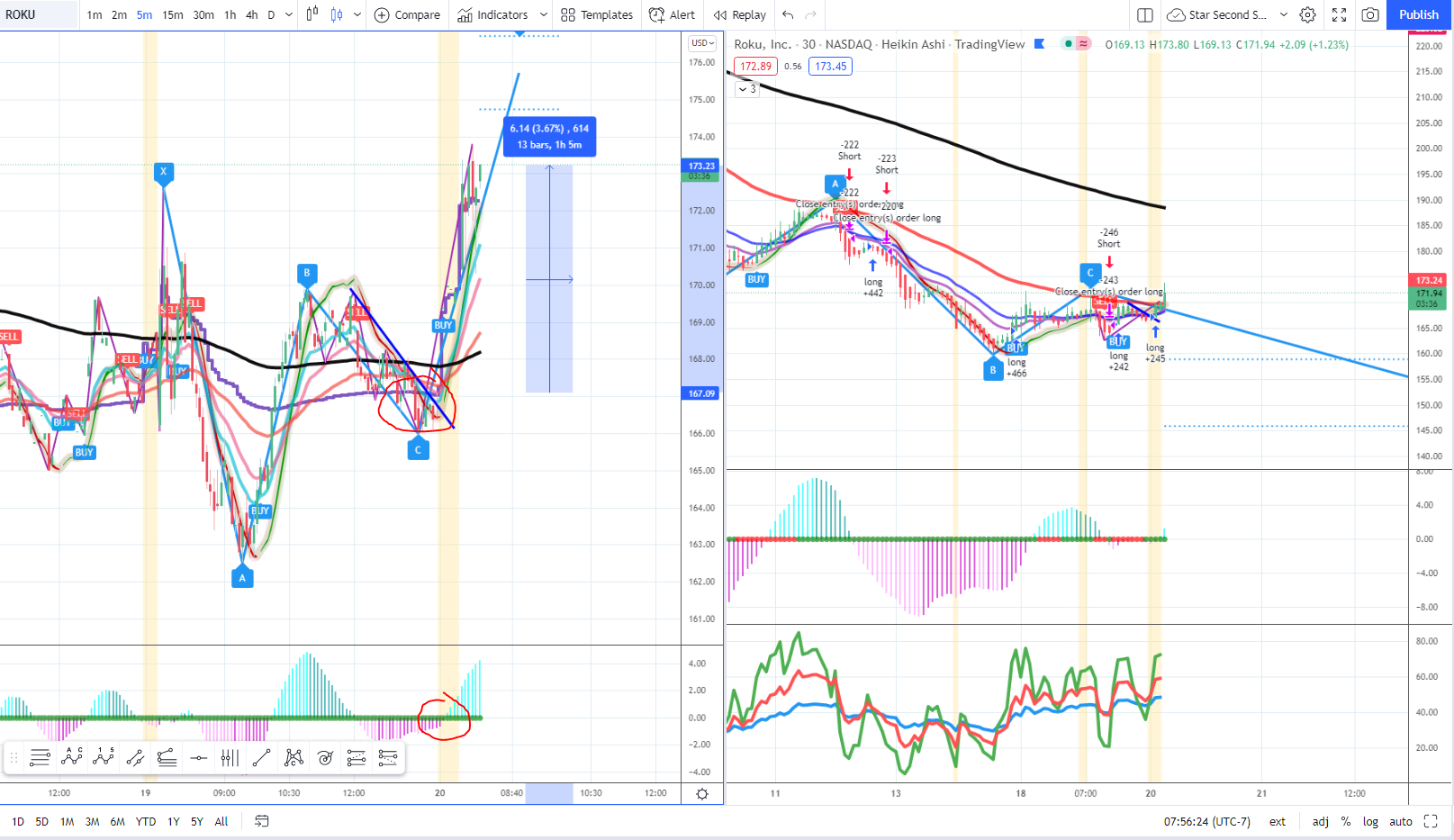The image size is (1454, 840).
Task: Open the select layout grid icon
Action: click(x=1145, y=14)
